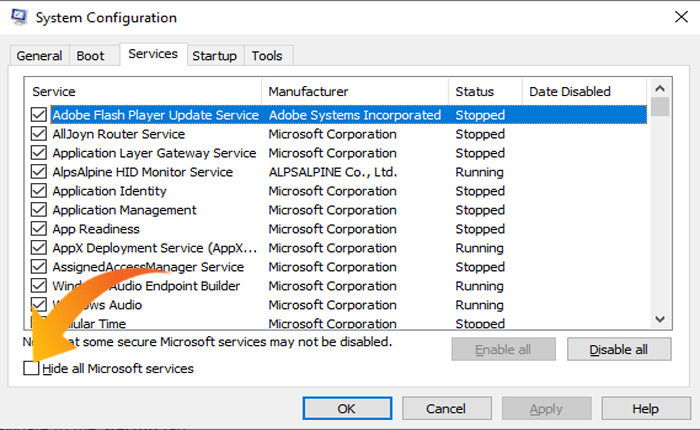Click the Date Disabled column header

click(584, 92)
